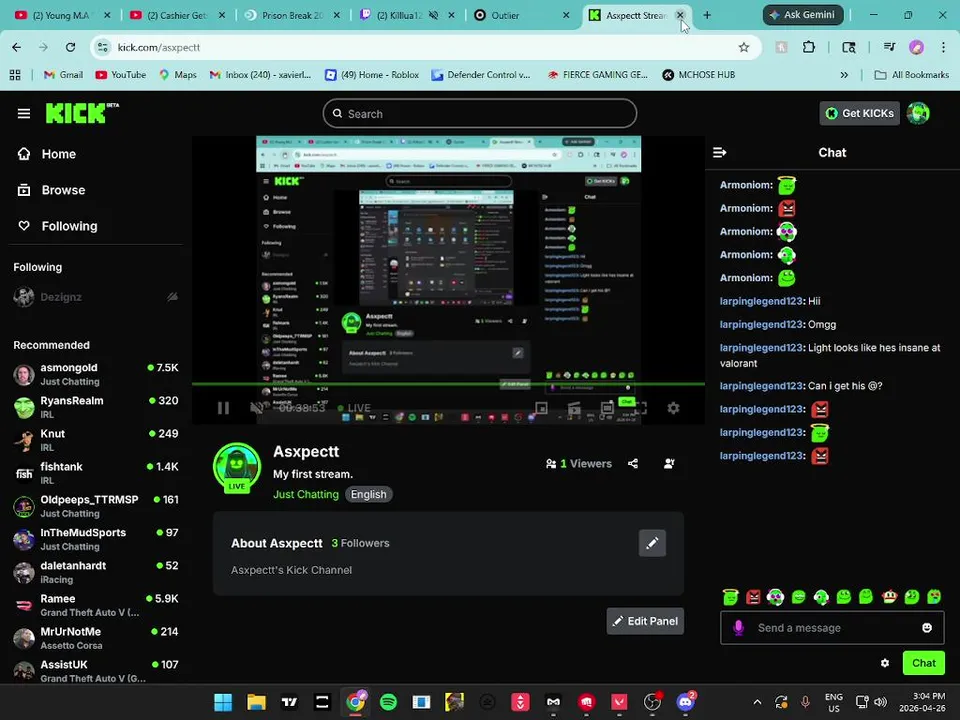Open the asmongold recommended channel
Screen dimensions: 960x720
(x=96, y=374)
